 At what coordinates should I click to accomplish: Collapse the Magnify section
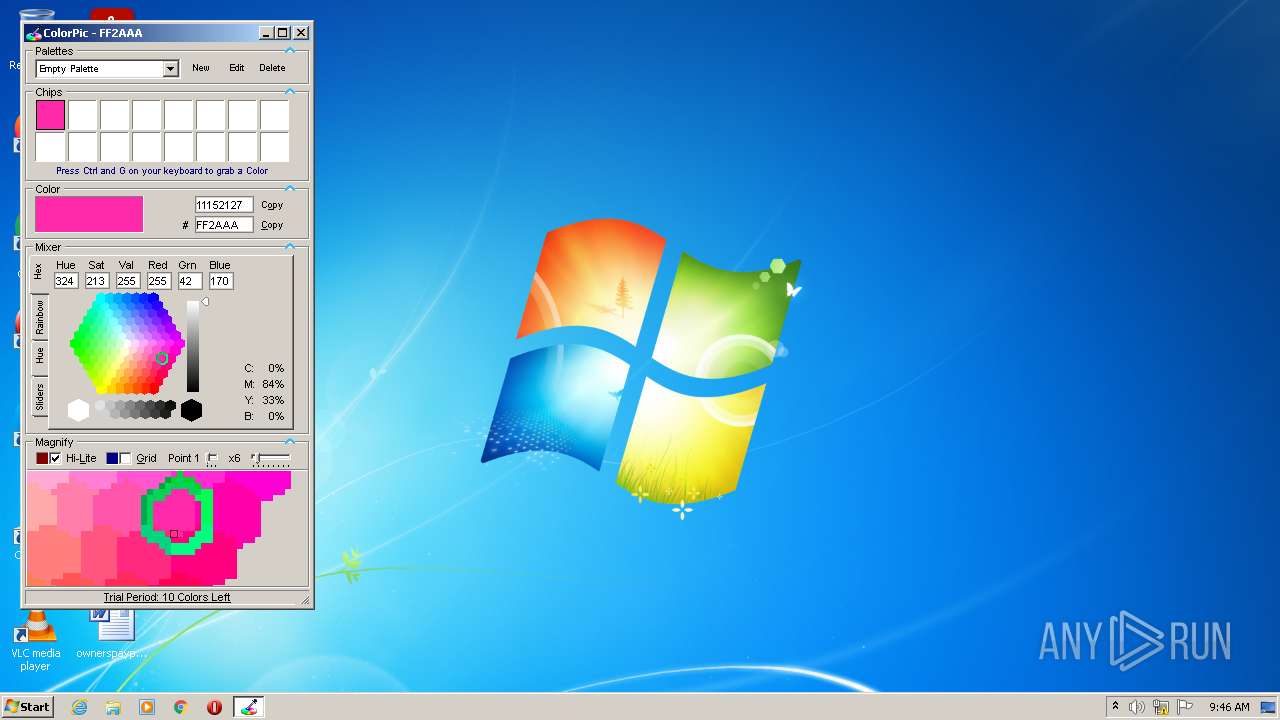[x=290, y=441]
